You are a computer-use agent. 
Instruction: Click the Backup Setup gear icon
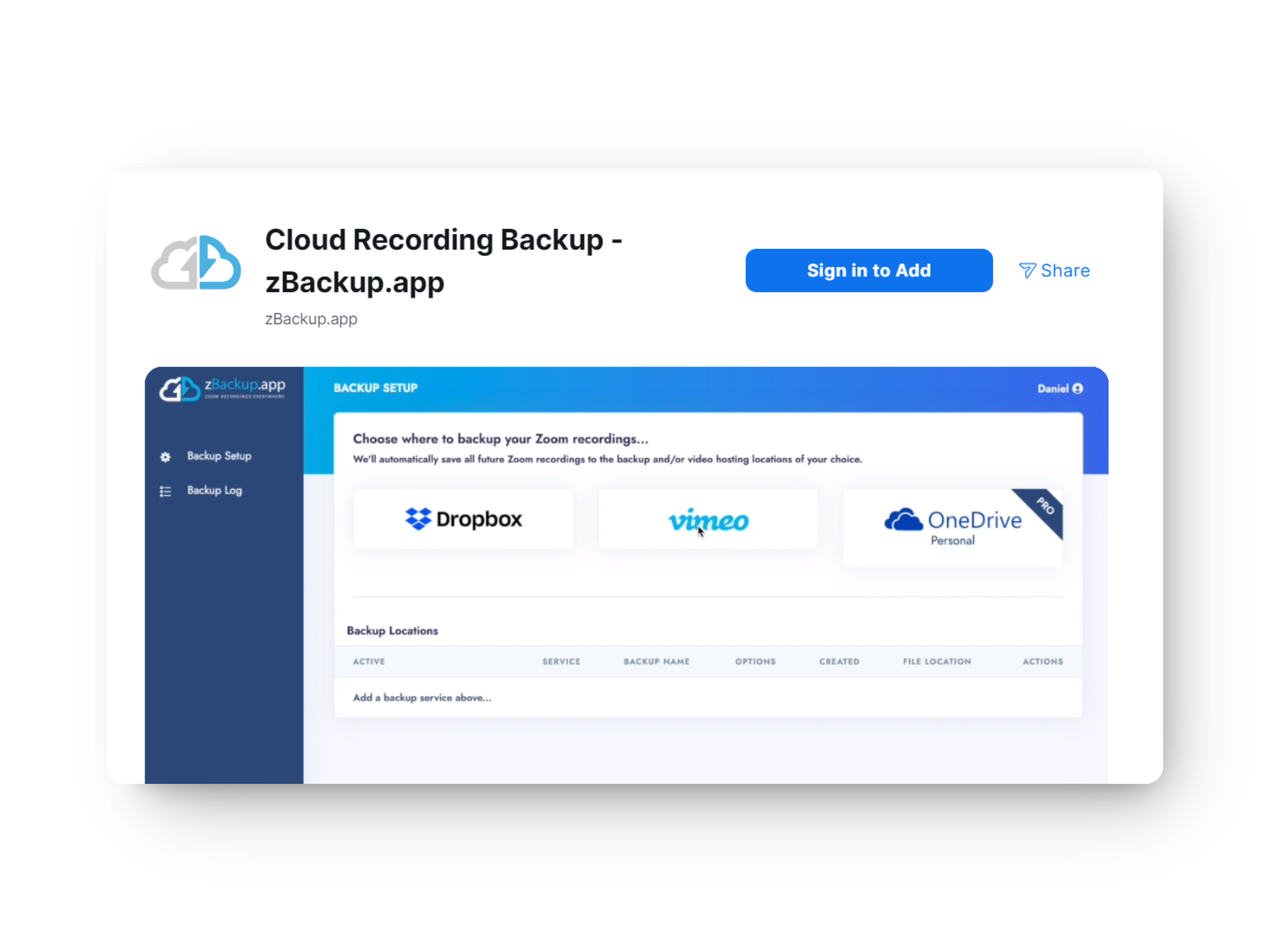click(165, 457)
